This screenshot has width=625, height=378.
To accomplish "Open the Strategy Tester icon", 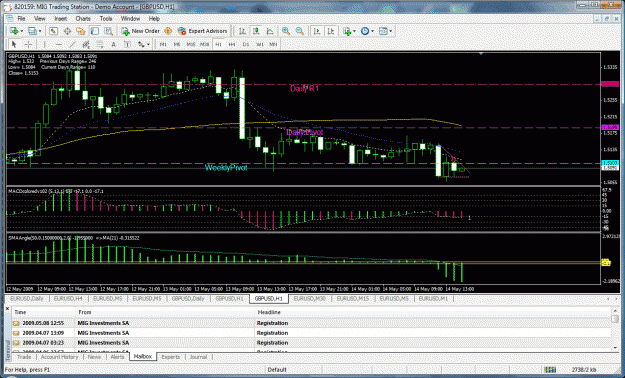I will pyautogui.click(x=108, y=31).
